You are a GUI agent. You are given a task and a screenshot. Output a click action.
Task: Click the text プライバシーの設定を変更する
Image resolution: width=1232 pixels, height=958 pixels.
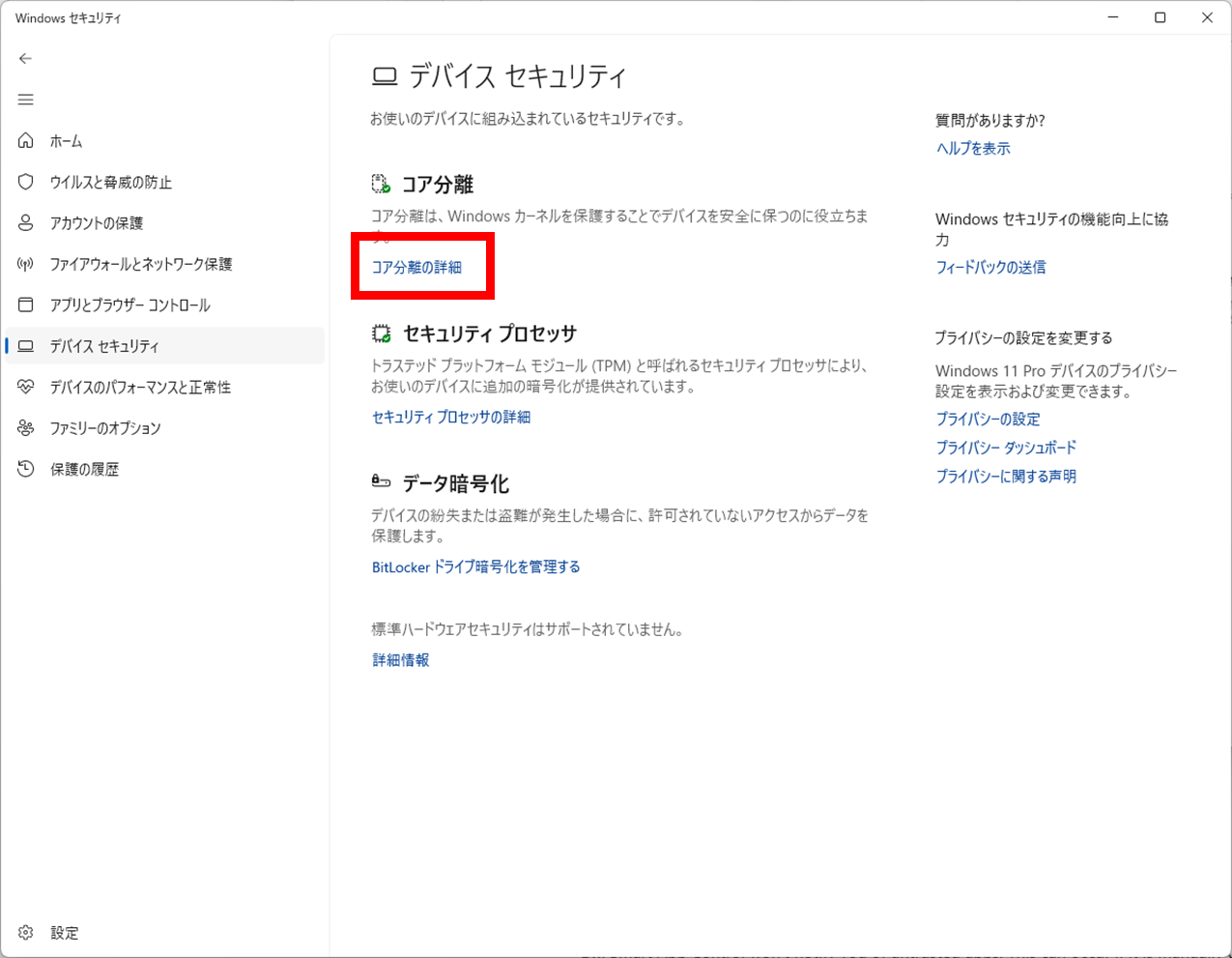pos(1023,337)
